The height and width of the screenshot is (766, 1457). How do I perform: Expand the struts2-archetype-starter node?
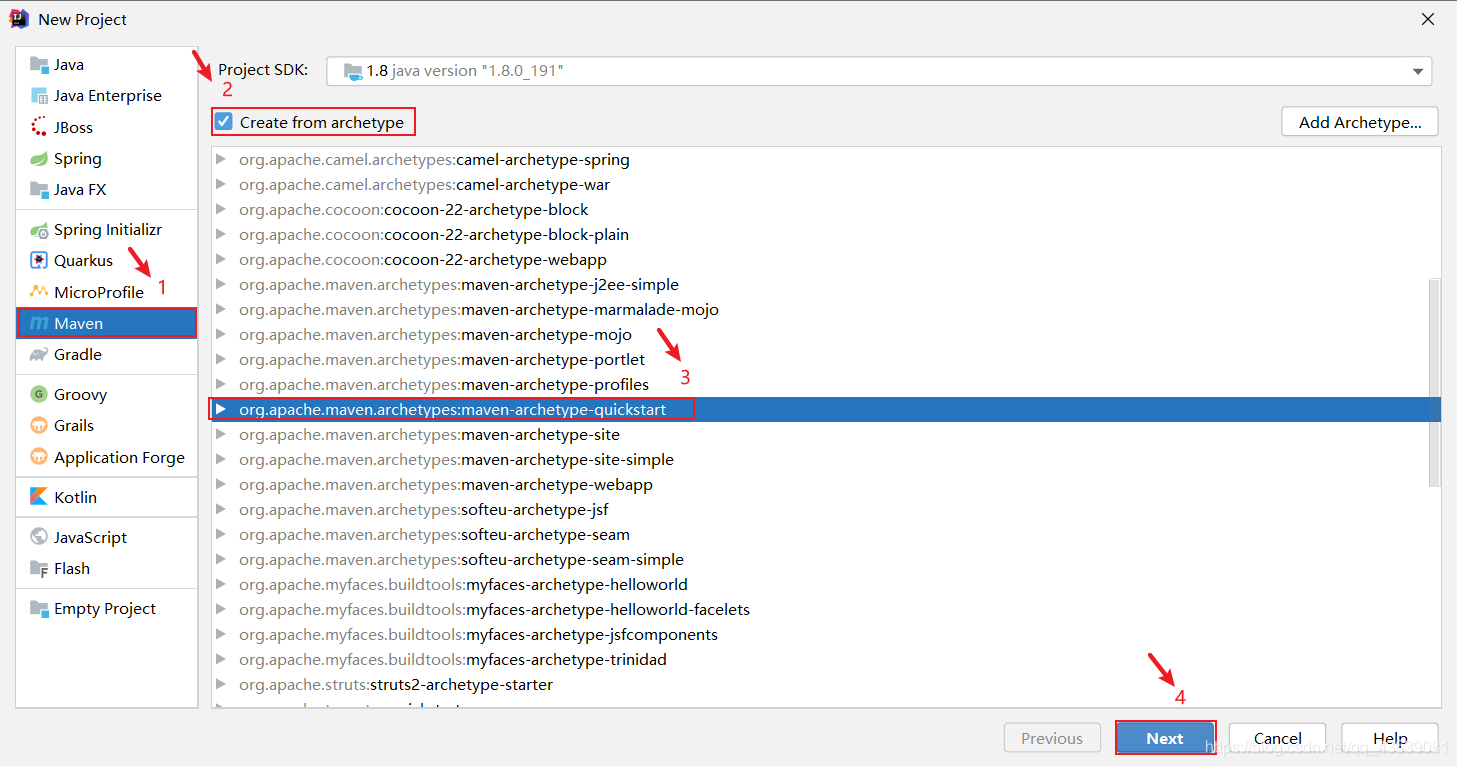click(221, 685)
